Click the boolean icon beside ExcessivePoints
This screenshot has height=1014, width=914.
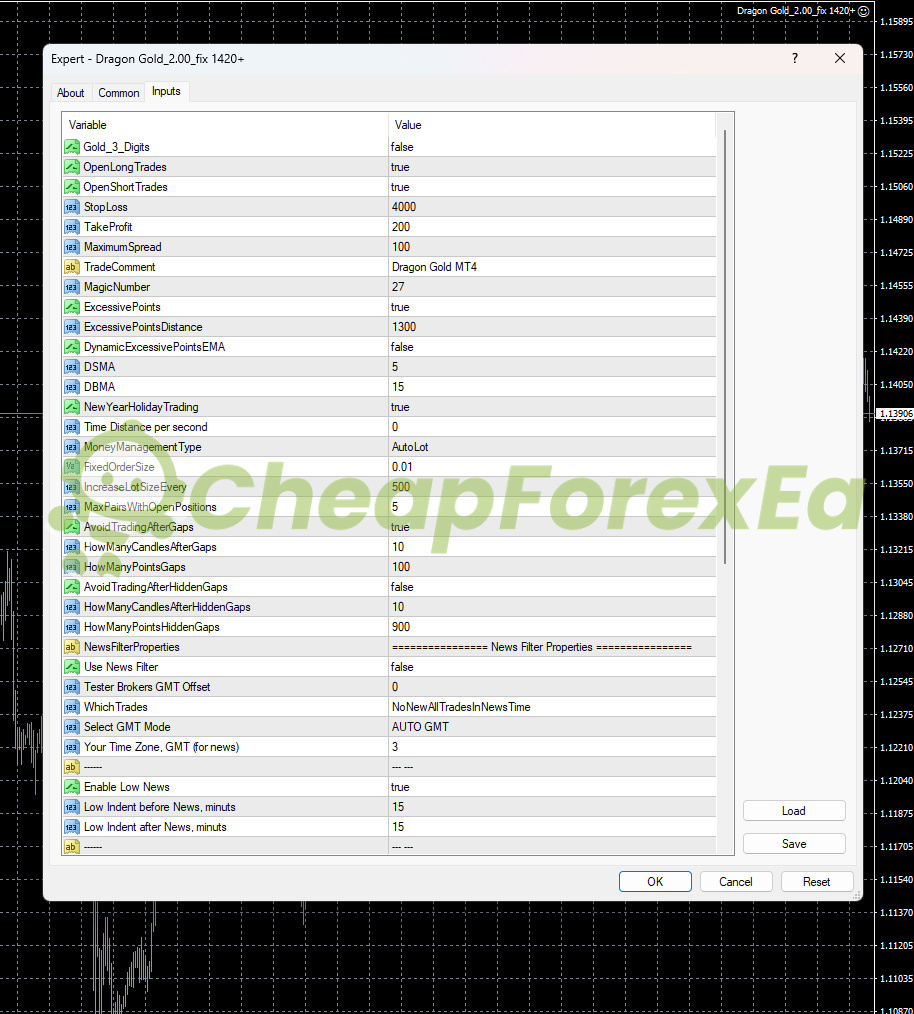click(x=72, y=307)
